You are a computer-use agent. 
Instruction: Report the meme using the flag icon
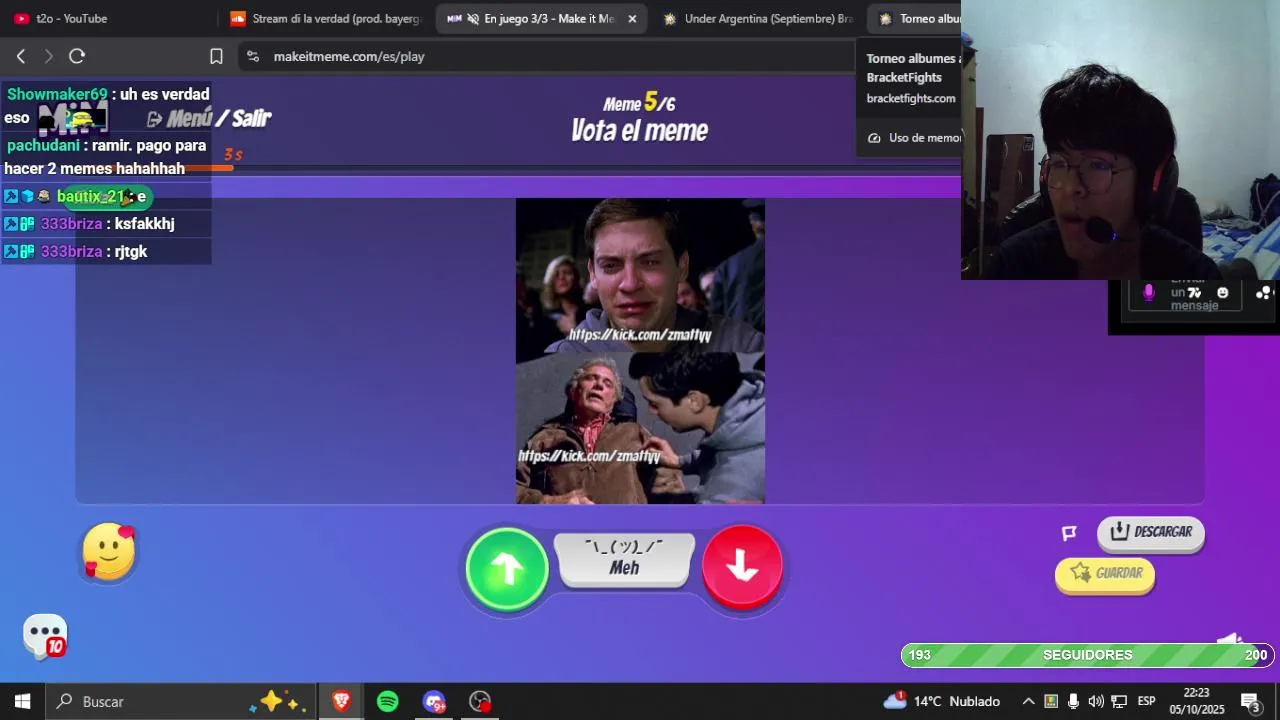pyautogui.click(x=1069, y=533)
